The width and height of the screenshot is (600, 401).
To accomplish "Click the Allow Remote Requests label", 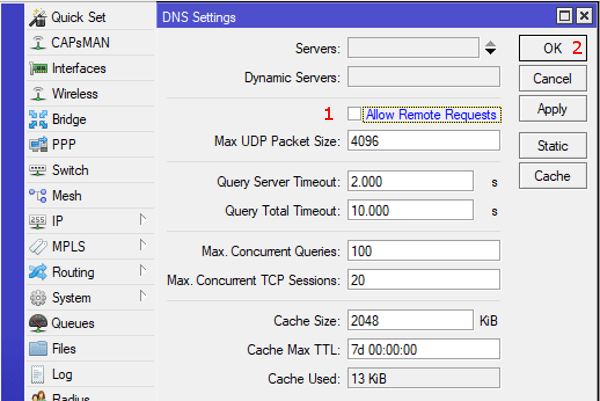I will click(x=432, y=115).
